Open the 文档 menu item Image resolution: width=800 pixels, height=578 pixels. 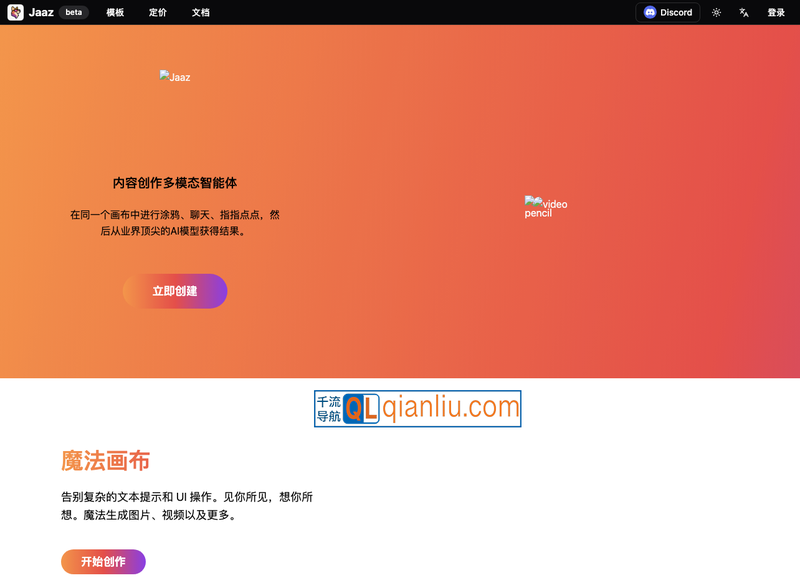coord(199,12)
